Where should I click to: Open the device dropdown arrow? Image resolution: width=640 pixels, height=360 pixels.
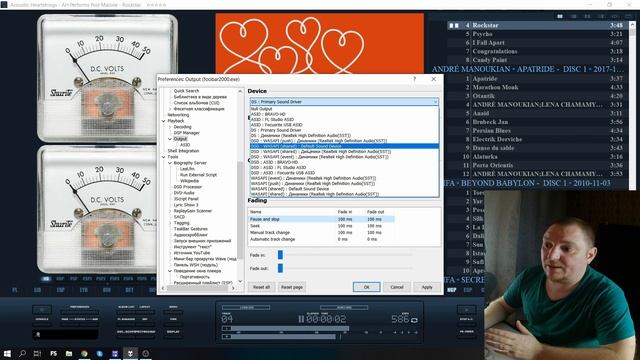coord(436,102)
